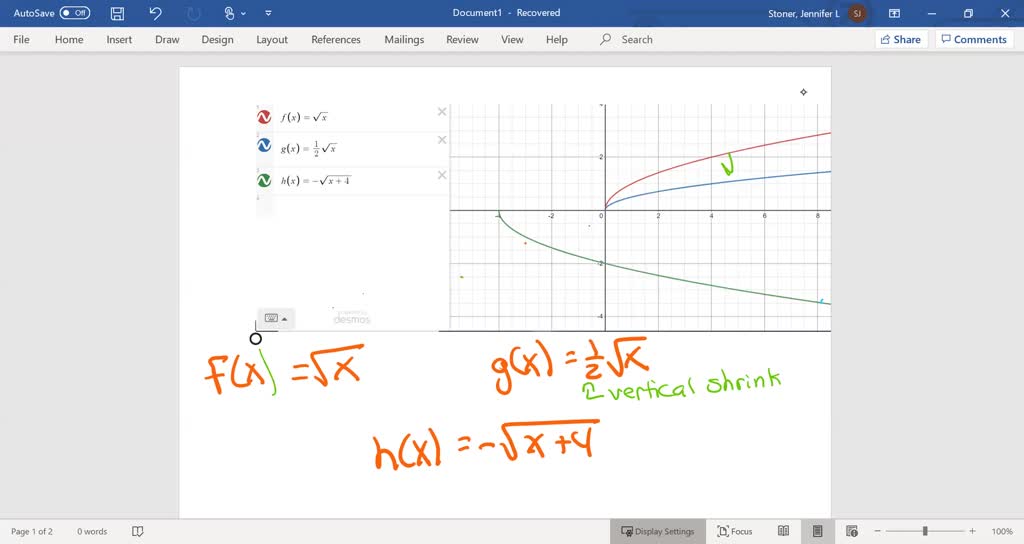Open the File menu
Screen dimensions: 1024x544
click(22, 39)
